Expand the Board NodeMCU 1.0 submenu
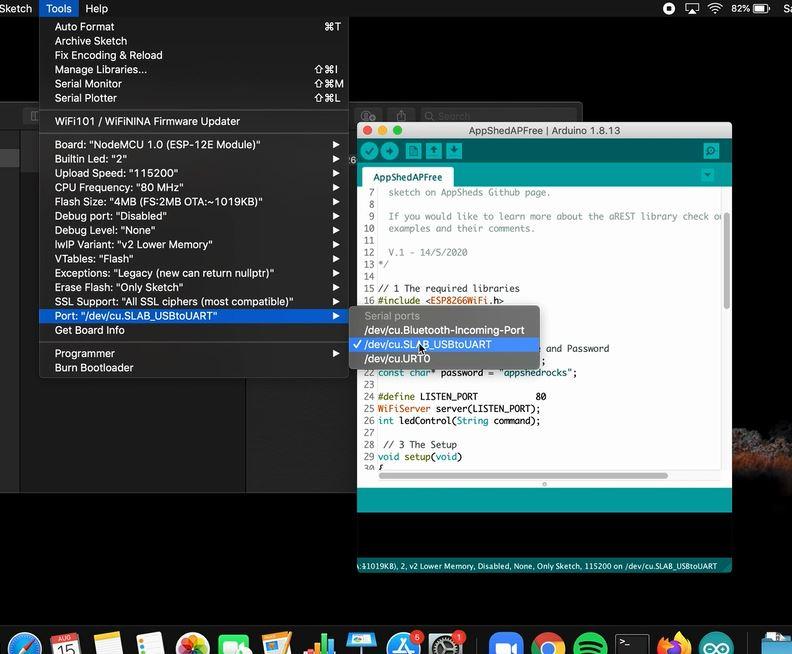Viewport: 792px width, 654px height. tap(193, 144)
